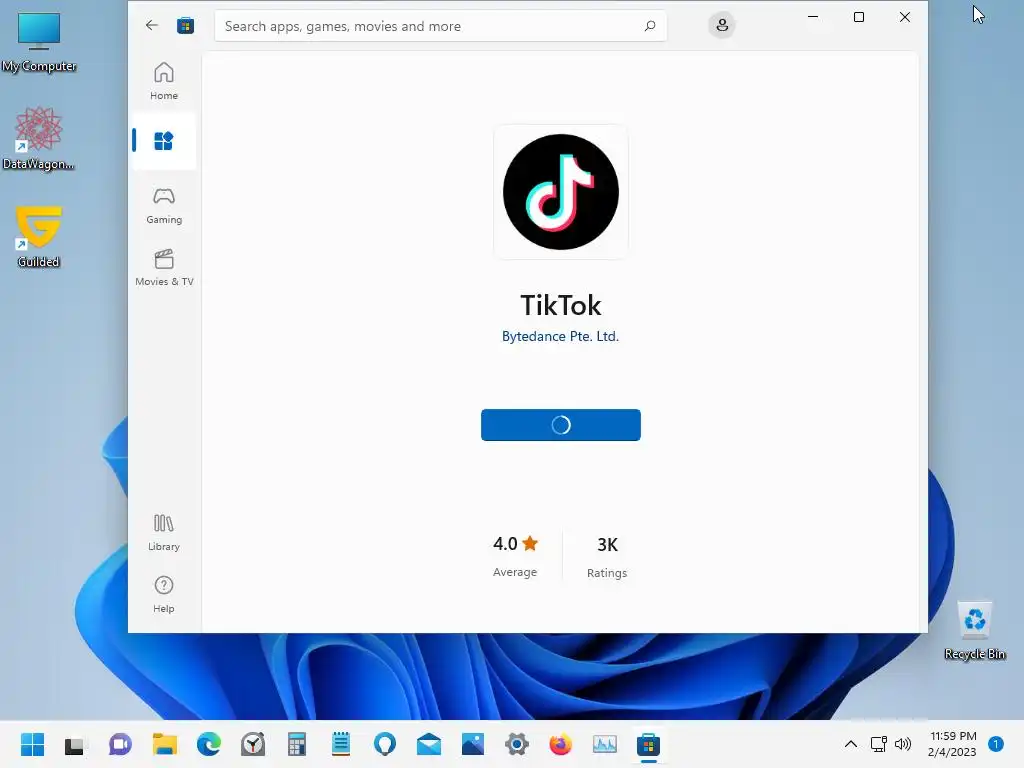Click the search magnifier icon
This screenshot has width=1024, height=768.
click(650, 26)
